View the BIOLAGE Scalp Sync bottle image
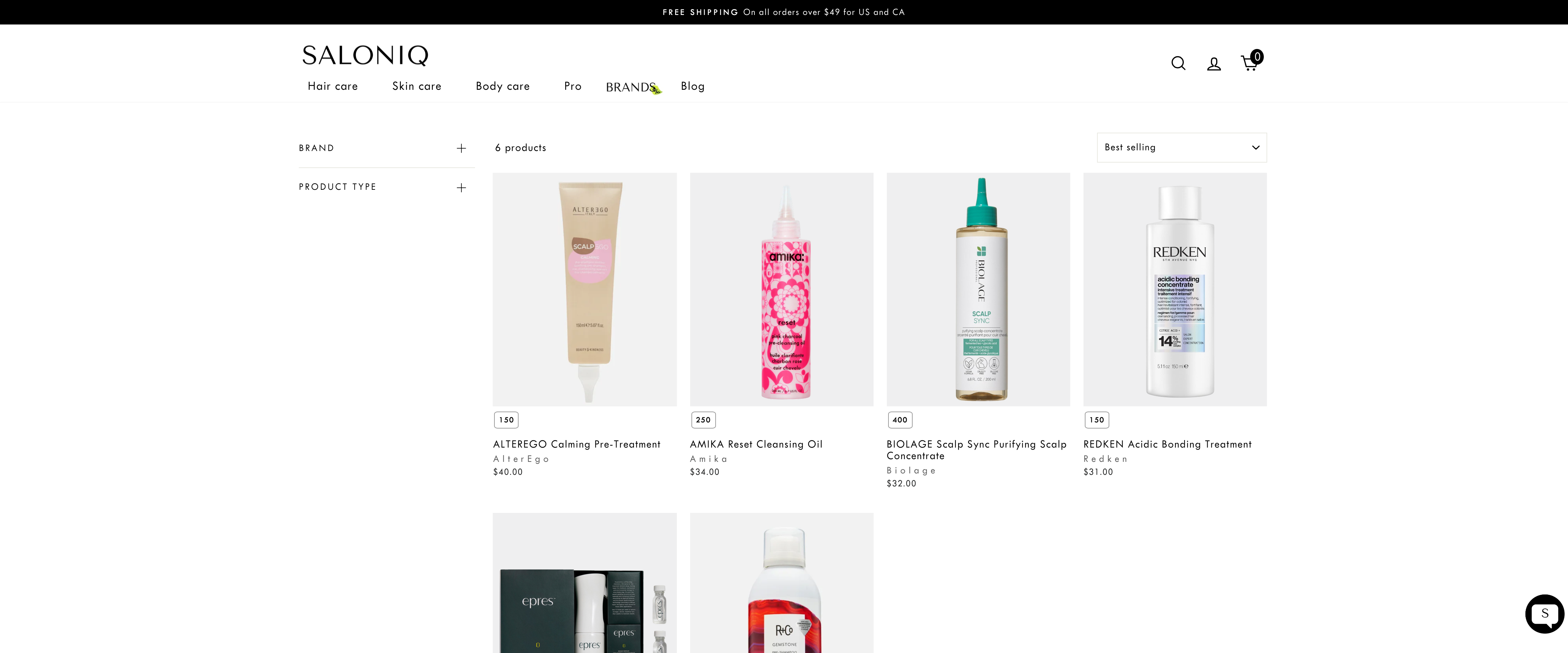Screen dimensions: 1568x653 [x=978, y=290]
